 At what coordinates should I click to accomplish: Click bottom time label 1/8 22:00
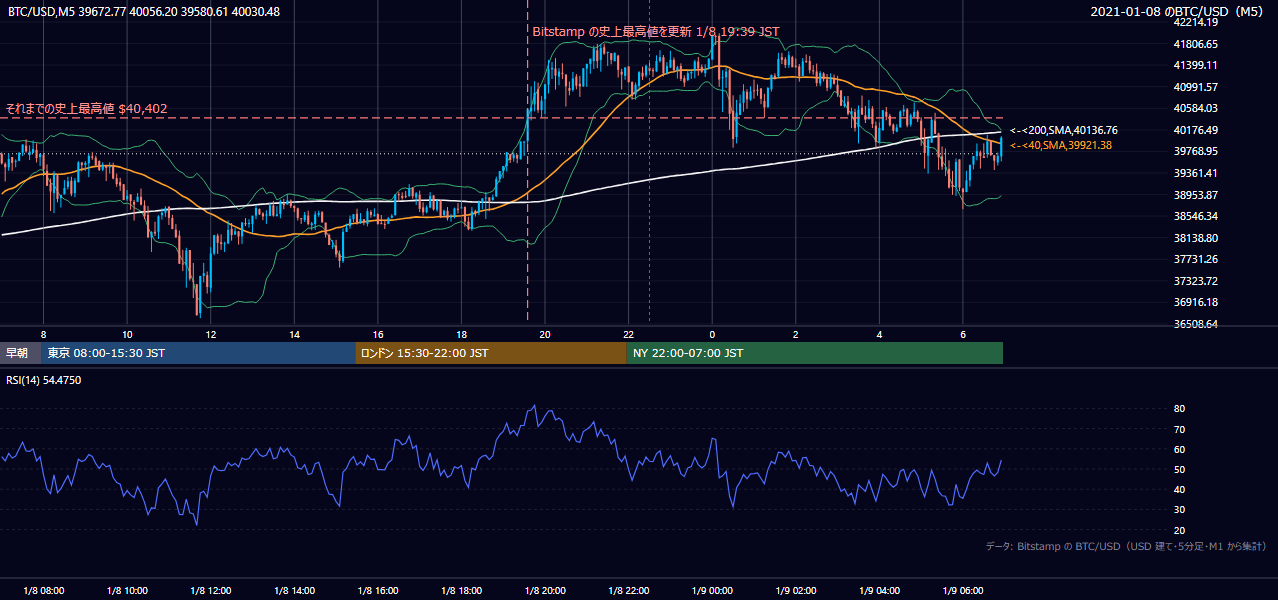[629, 590]
